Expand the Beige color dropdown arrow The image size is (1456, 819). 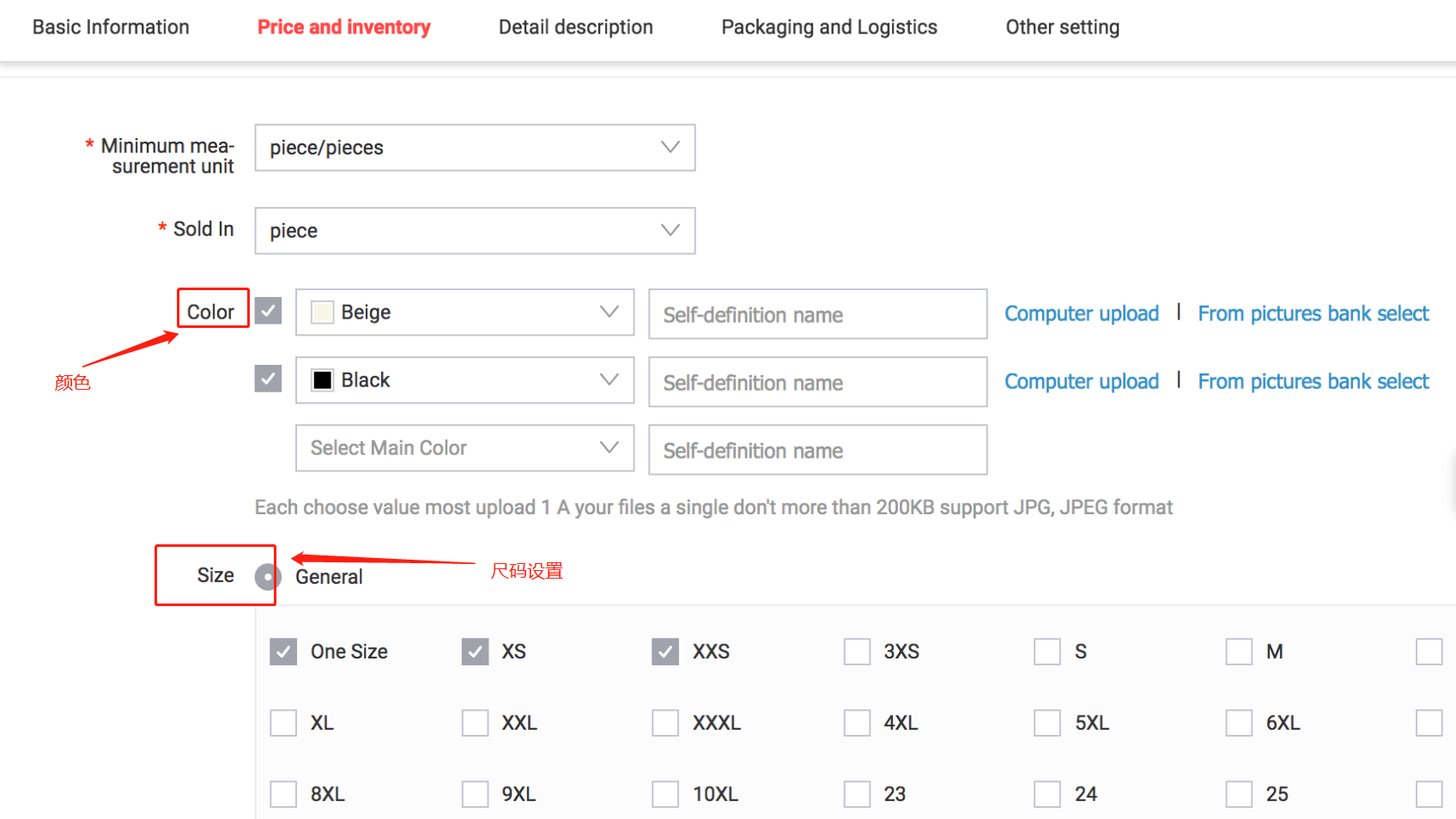[609, 312]
